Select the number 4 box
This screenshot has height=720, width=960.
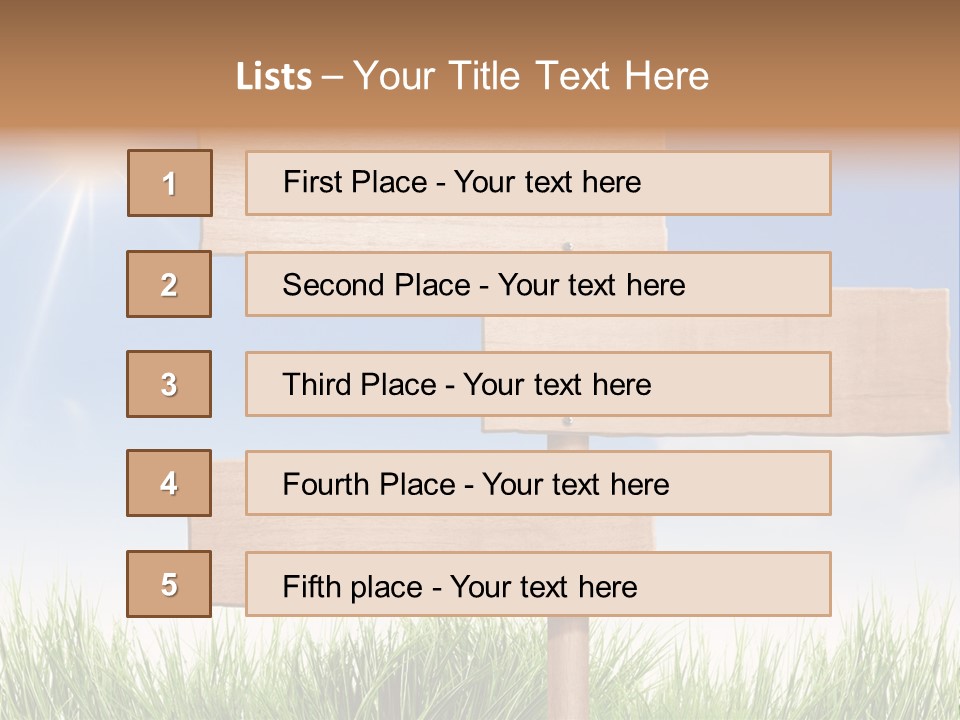[169, 483]
